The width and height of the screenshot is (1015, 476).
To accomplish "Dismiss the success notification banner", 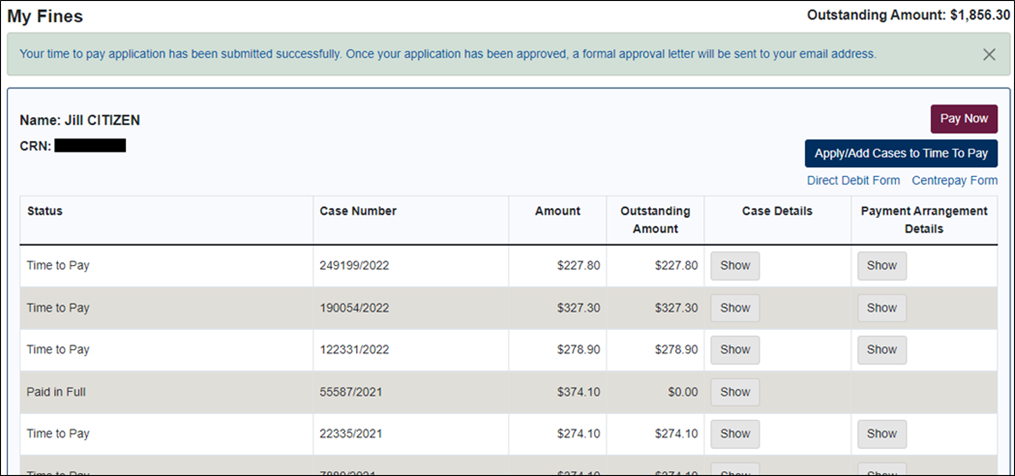I will pos(989,55).
